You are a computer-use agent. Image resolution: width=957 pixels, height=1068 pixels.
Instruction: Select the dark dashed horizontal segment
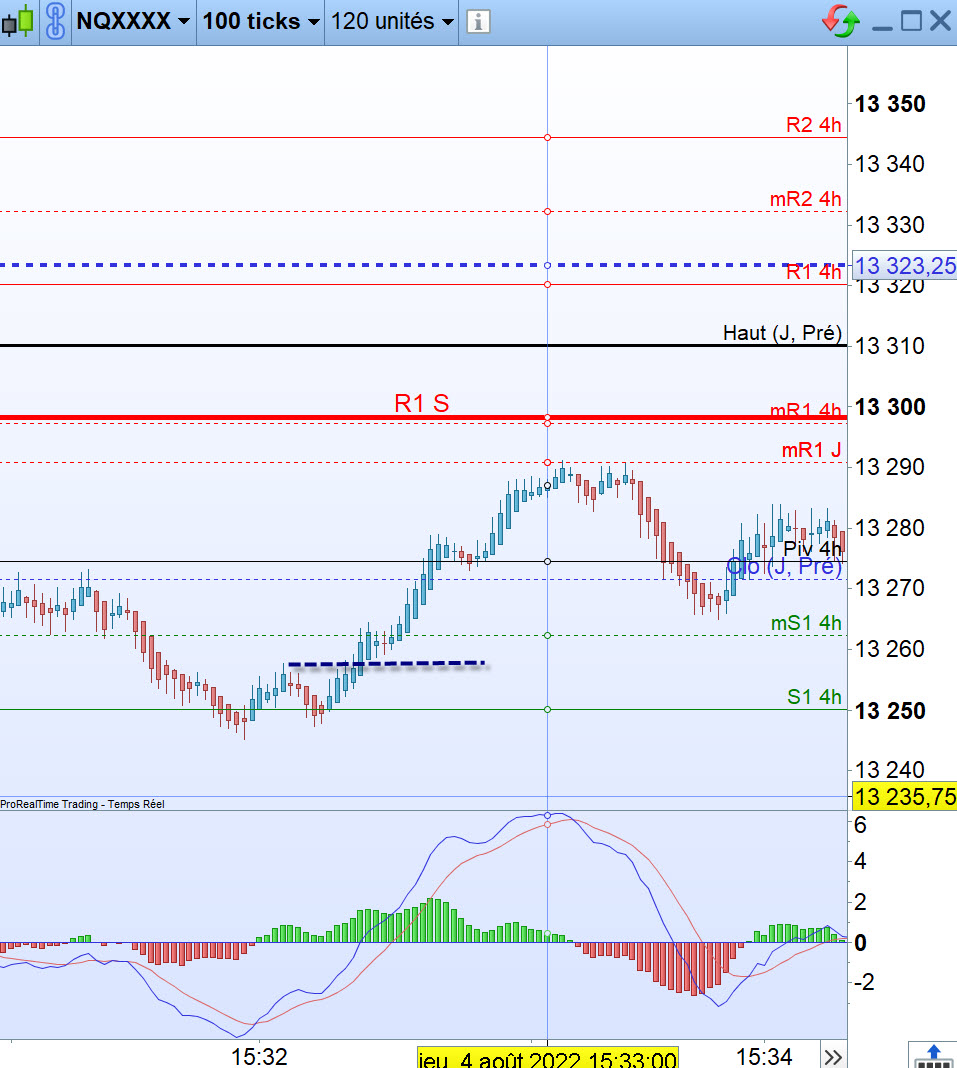pyautogui.click(x=387, y=663)
